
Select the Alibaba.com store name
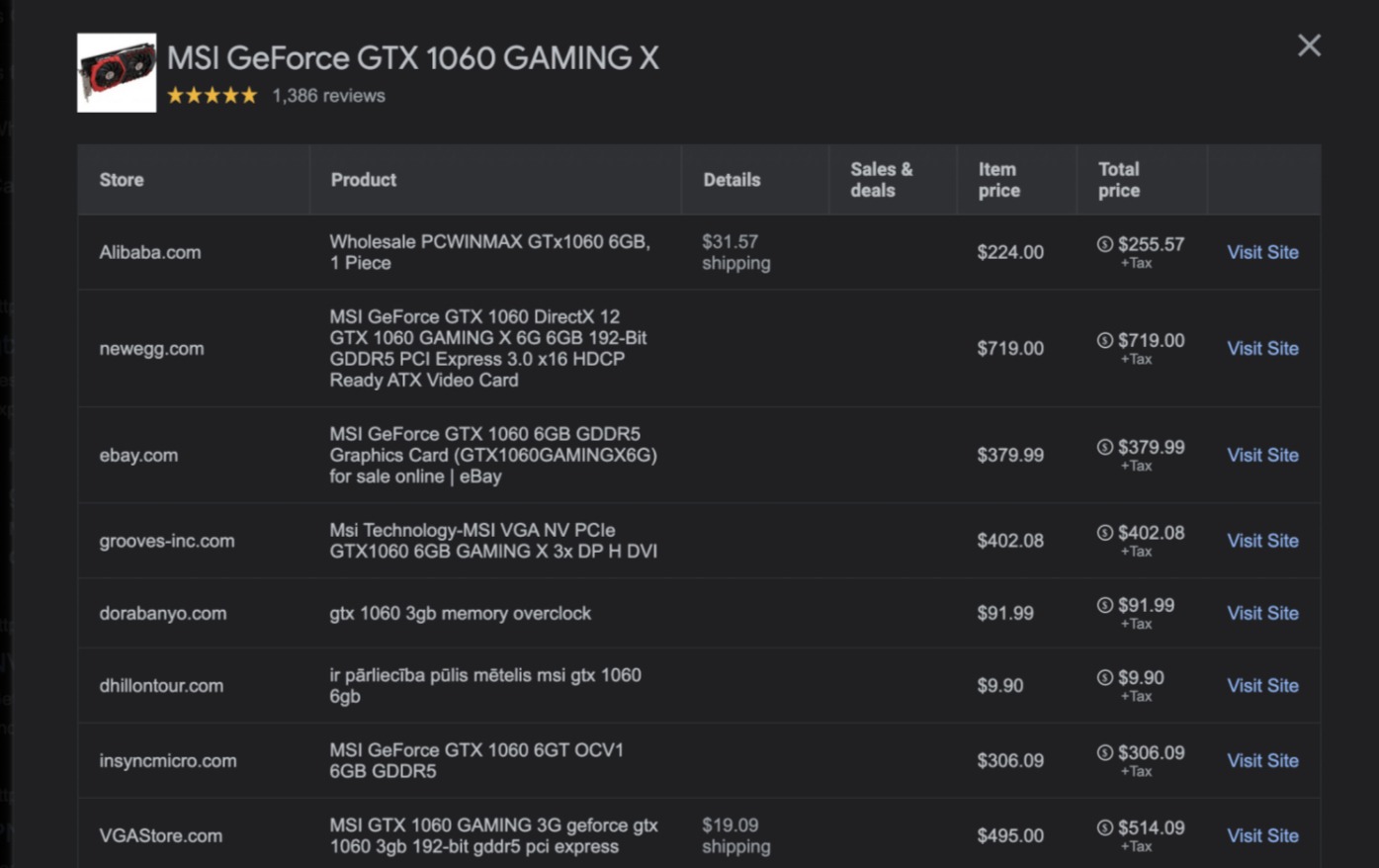click(149, 252)
